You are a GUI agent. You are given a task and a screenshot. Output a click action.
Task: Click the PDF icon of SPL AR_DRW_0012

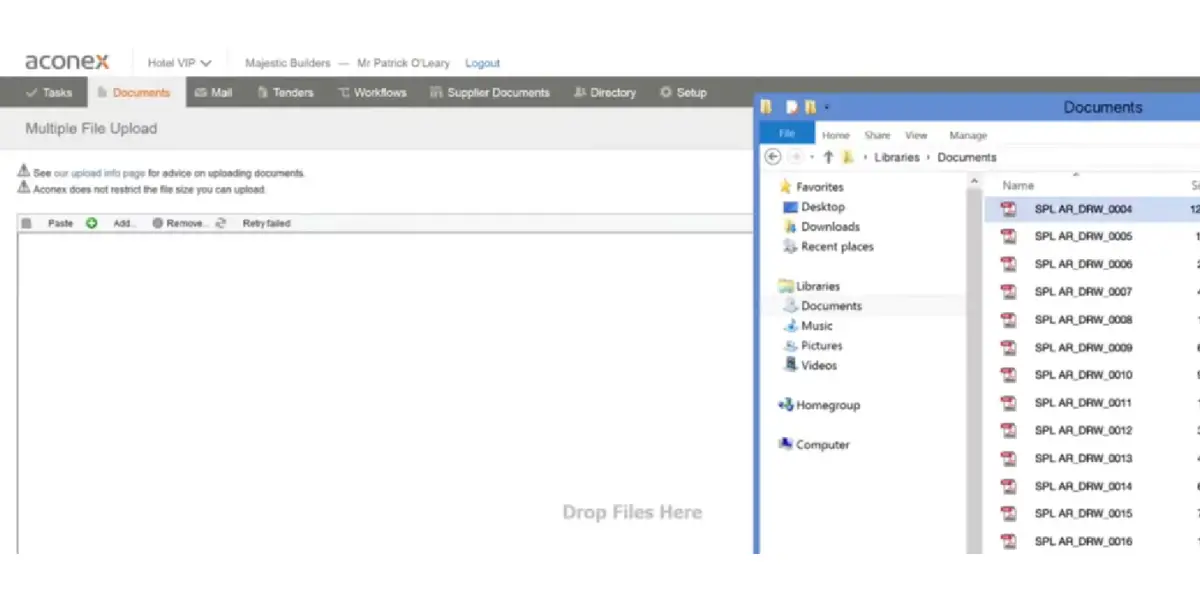point(1009,430)
